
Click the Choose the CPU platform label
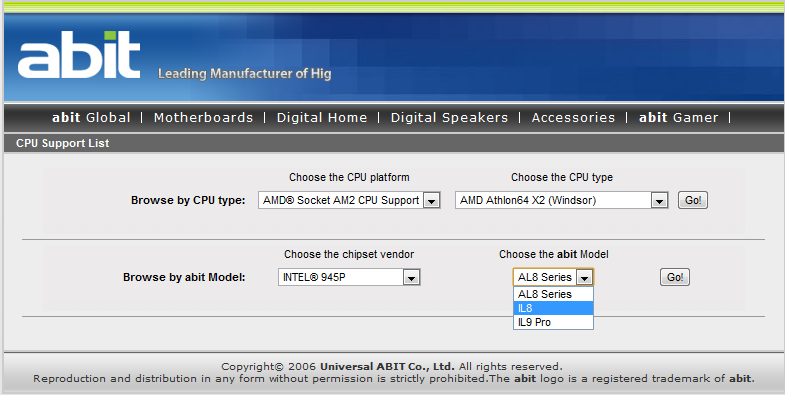coord(349,177)
